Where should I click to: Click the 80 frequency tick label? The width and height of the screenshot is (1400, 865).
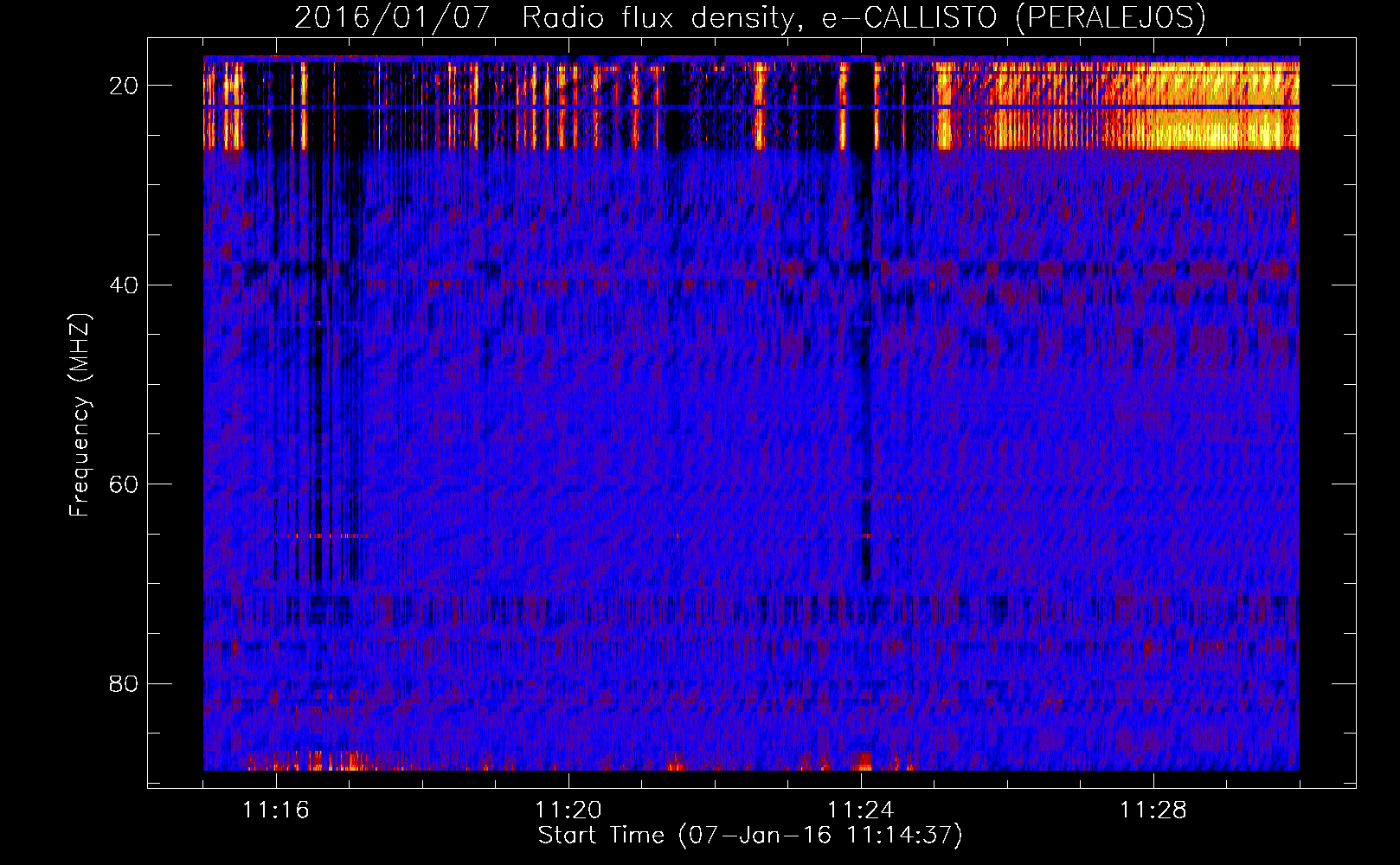pos(125,684)
